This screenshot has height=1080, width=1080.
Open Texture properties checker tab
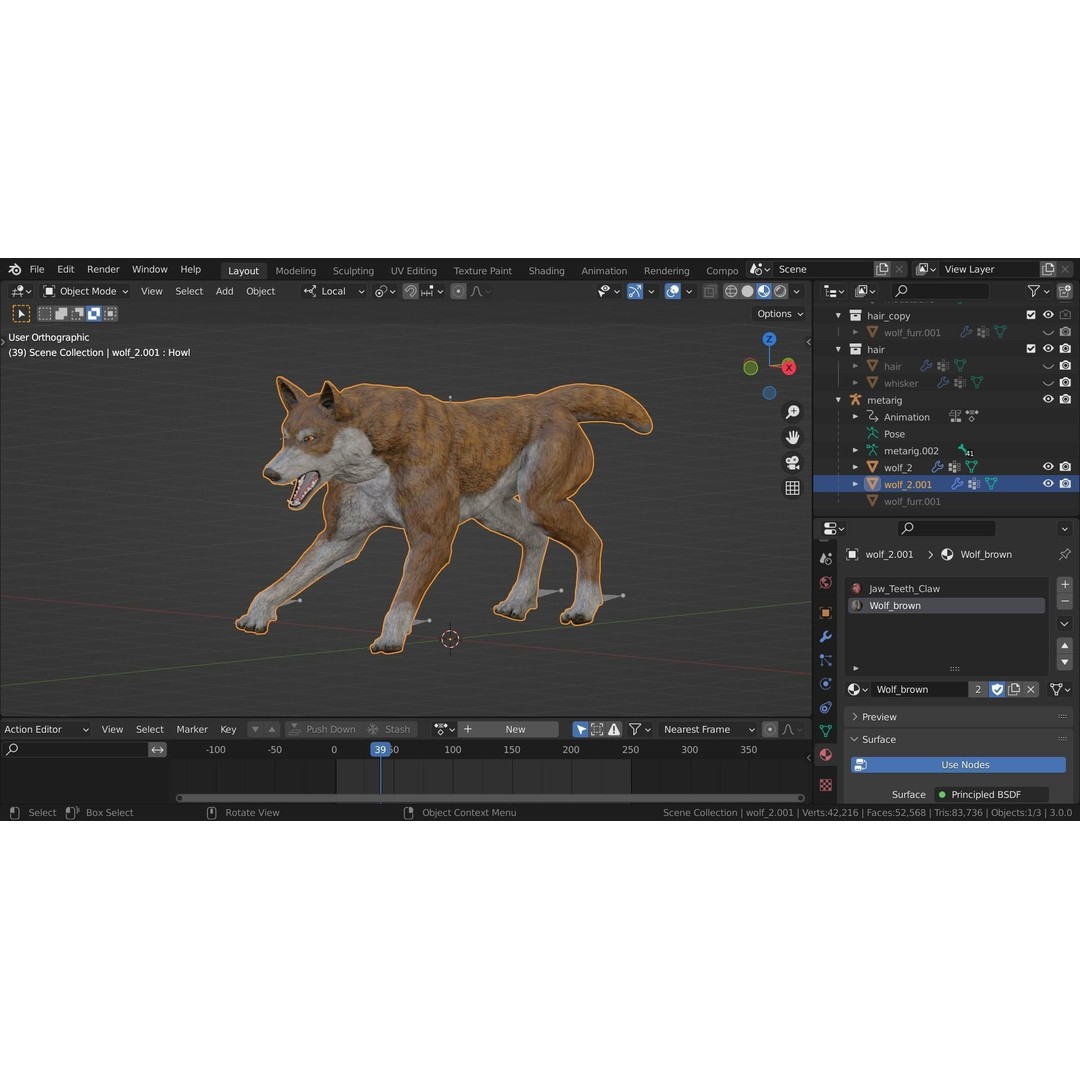pyautogui.click(x=825, y=785)
